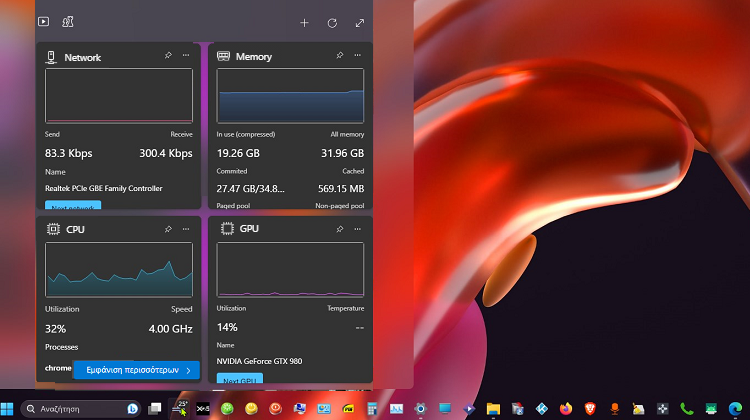Launch Kodi from the taskbar
750x420 pixels.
(542, 409)
